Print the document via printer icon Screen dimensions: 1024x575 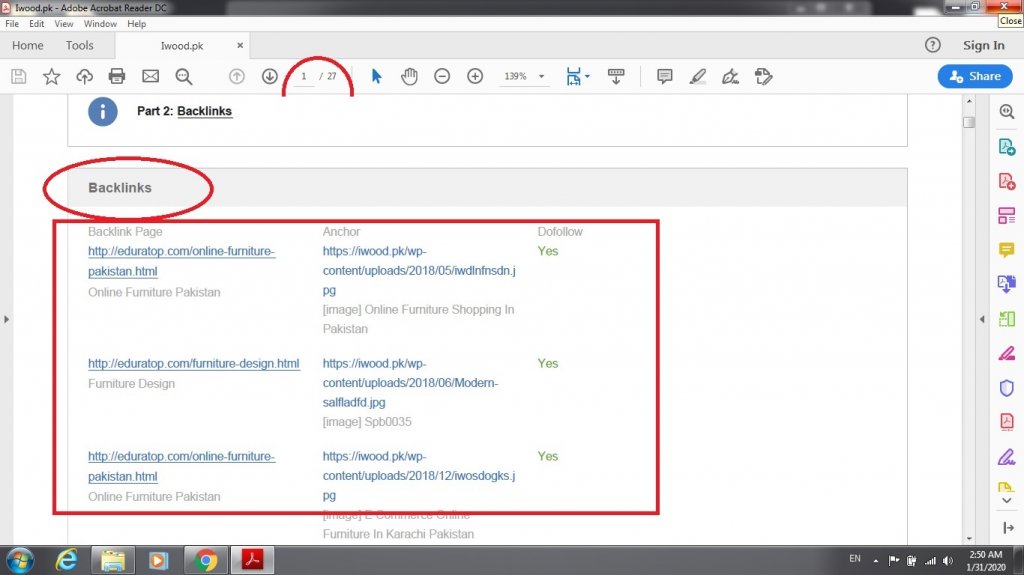coord(117,76)
